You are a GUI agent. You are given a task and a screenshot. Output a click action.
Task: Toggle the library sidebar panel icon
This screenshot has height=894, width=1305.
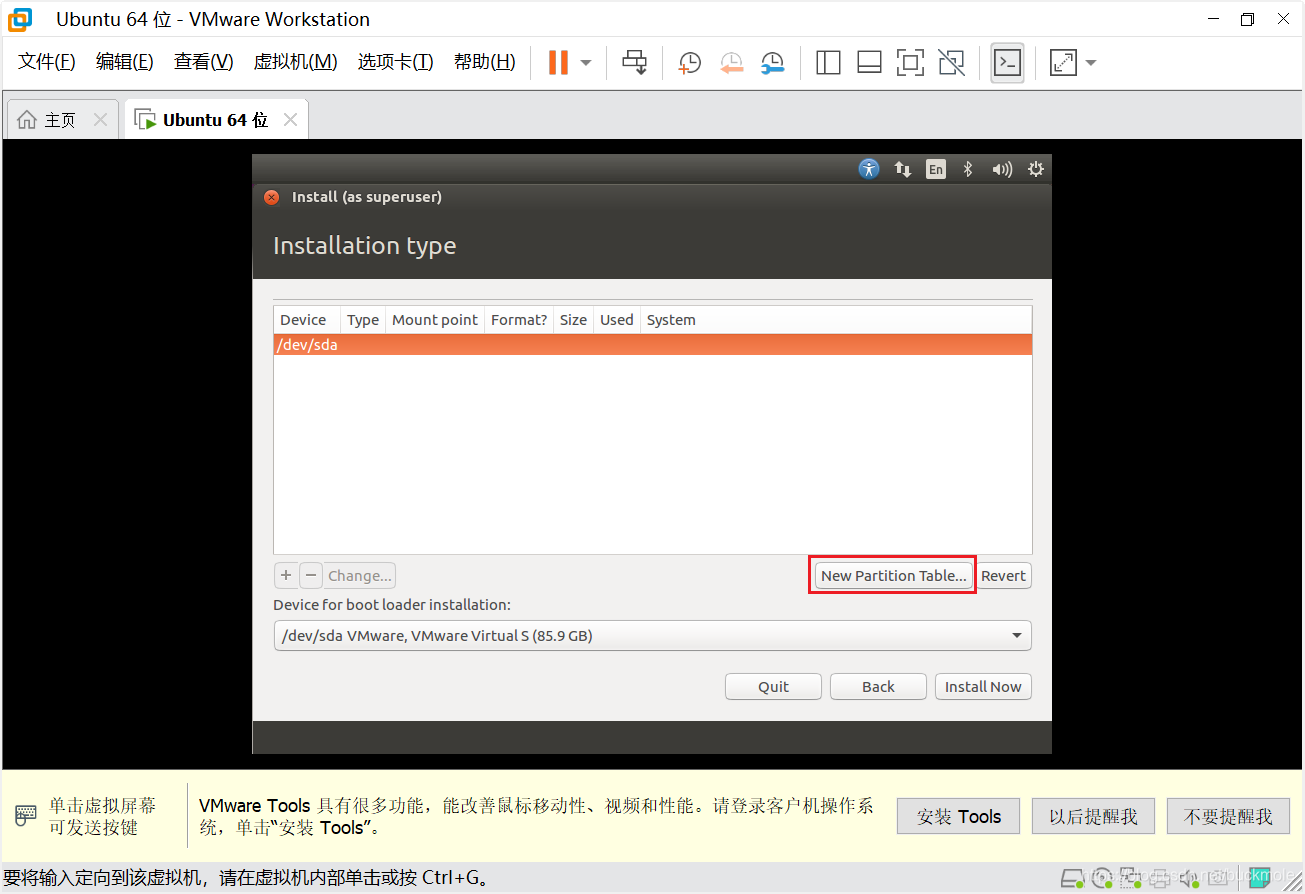tap(828, 63)
